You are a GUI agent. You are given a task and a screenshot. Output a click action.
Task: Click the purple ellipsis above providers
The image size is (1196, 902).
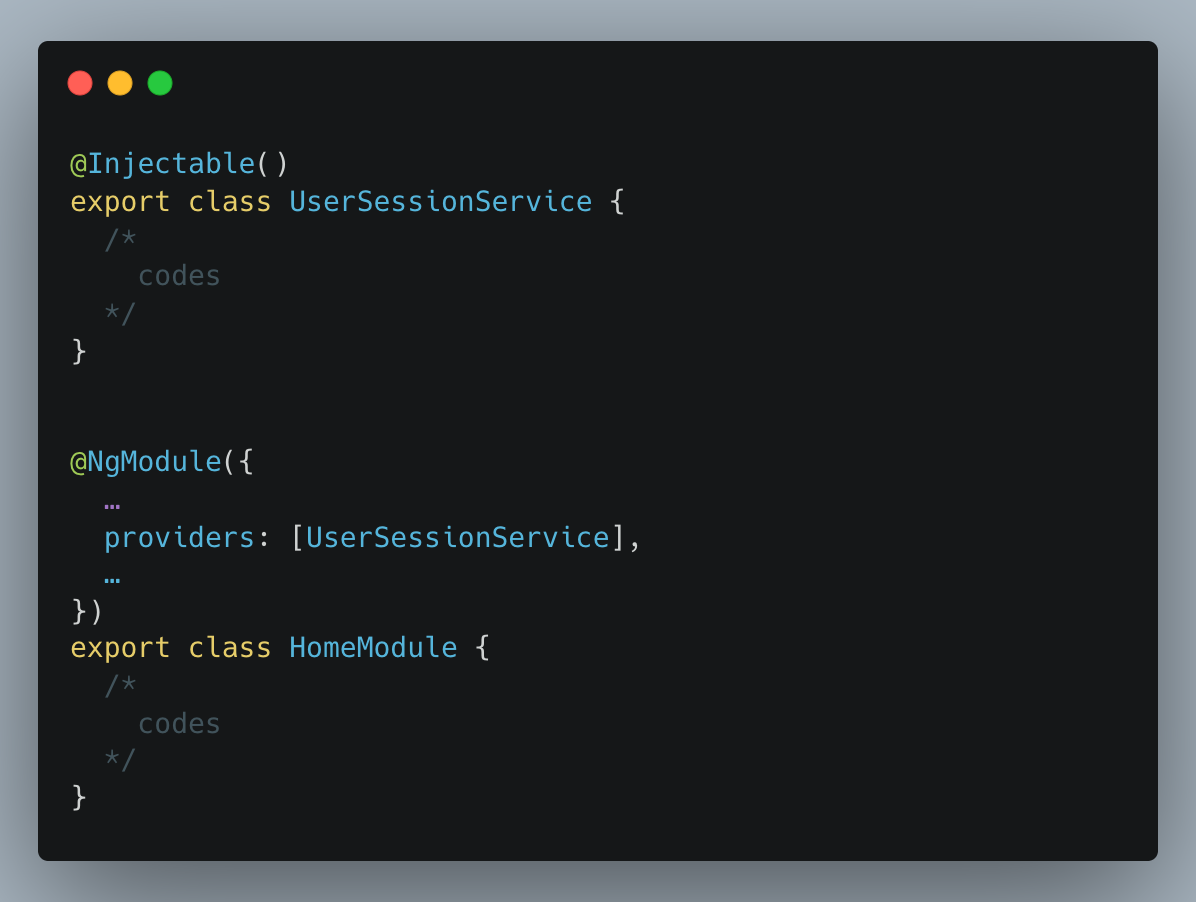coord(112,506)
